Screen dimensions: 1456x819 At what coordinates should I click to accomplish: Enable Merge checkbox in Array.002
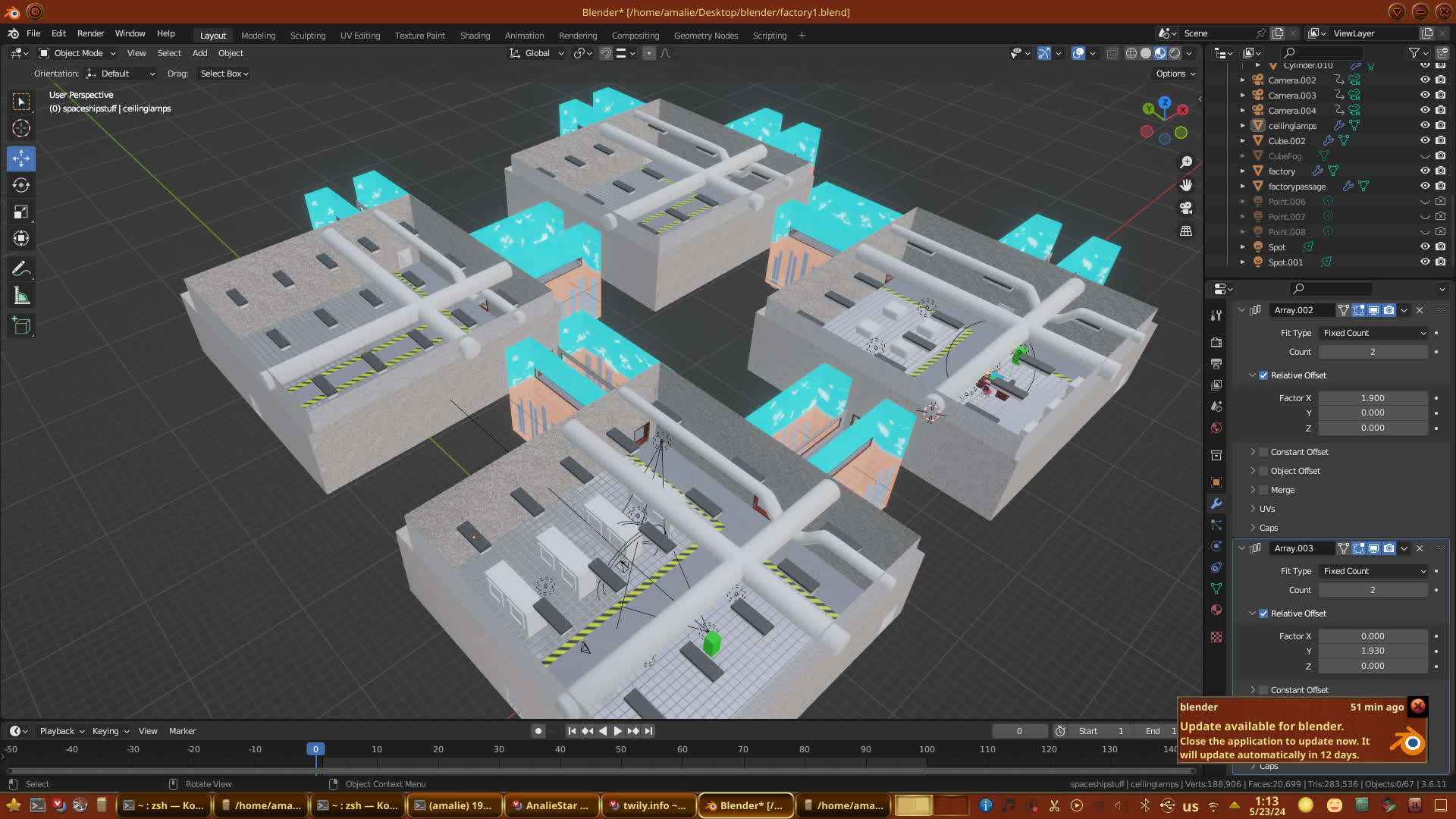(x=1263, y=490)
